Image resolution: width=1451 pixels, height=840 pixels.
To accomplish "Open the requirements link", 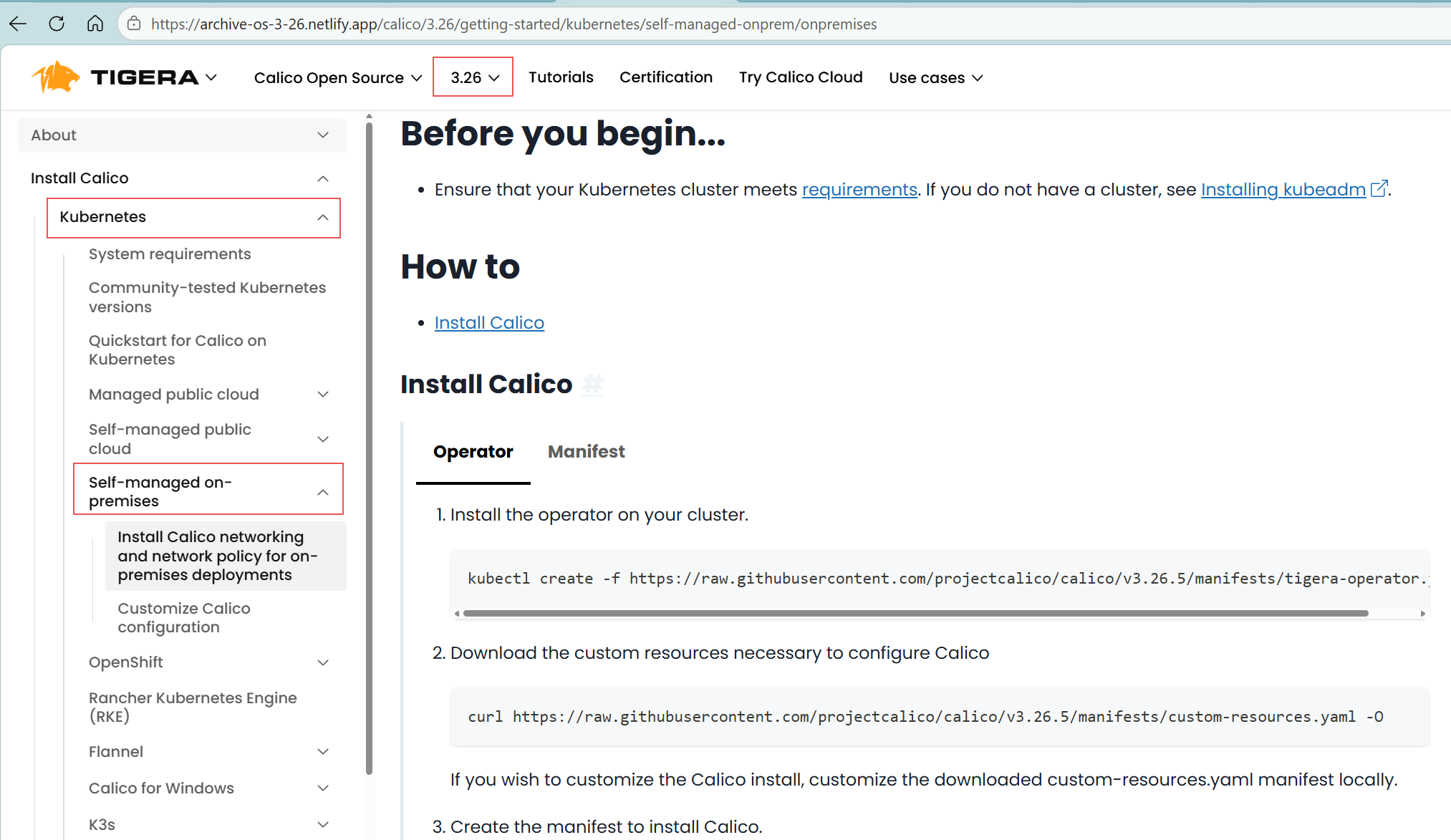I will click(x=859, y=190).
